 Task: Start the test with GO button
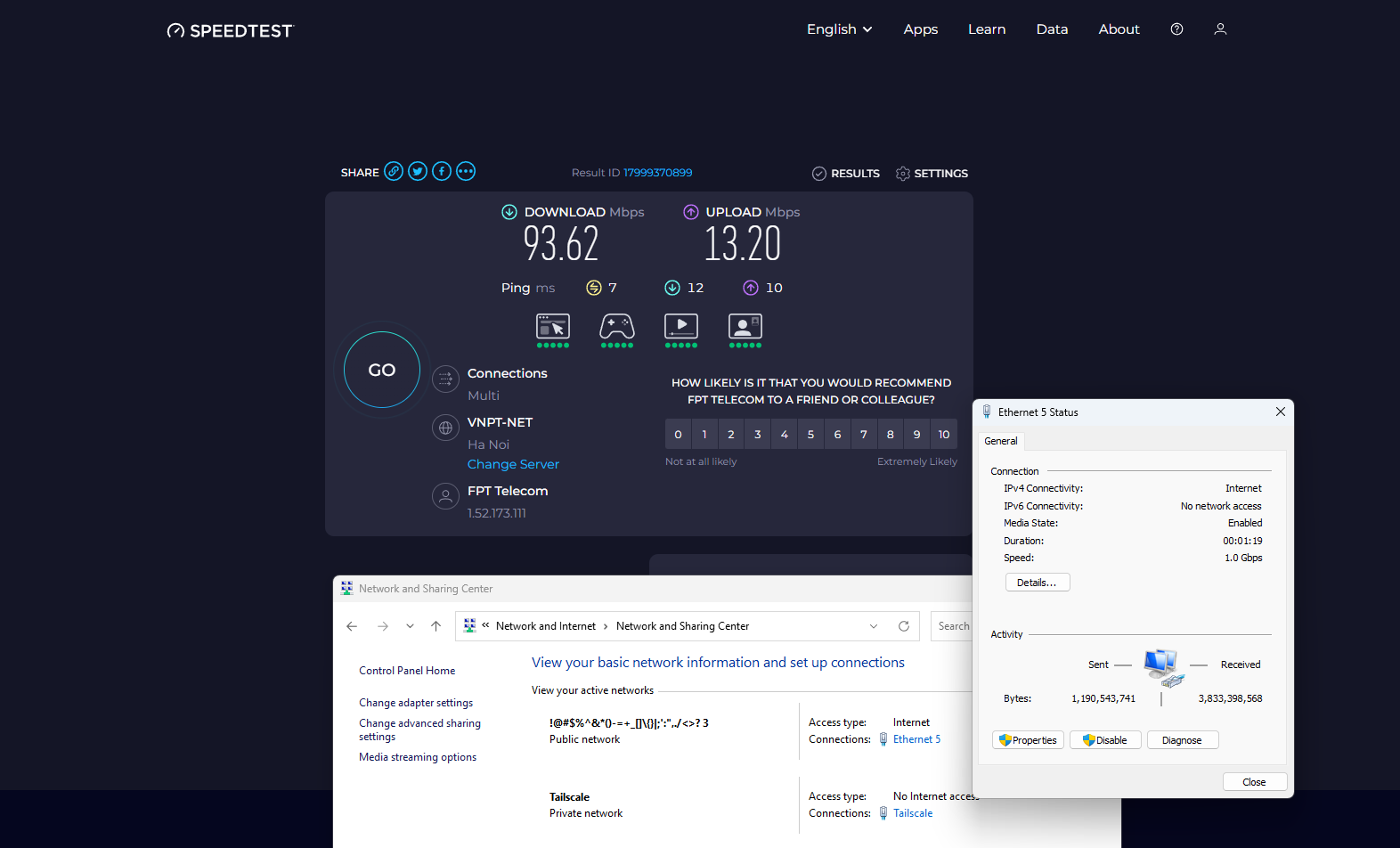pos(382,370)
